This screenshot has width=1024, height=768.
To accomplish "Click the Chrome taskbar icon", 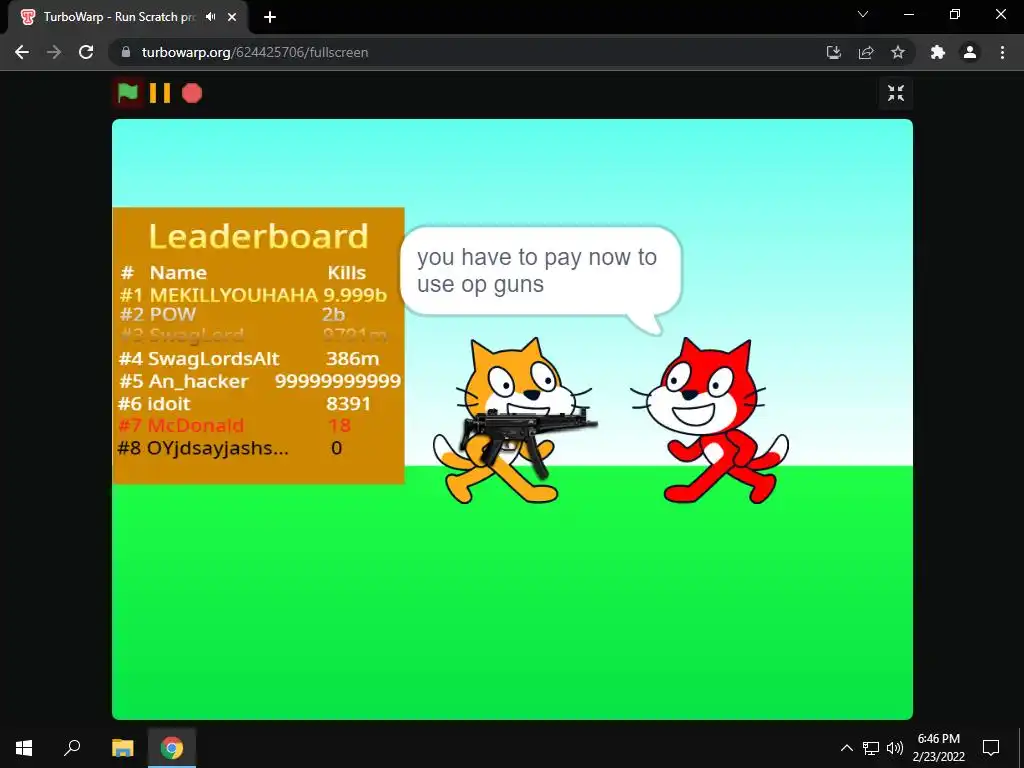I will (172, 748).
